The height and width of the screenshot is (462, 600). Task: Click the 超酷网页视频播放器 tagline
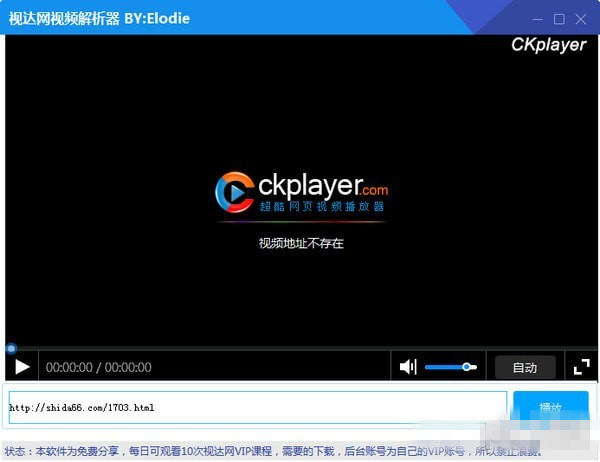click(321, 207)
